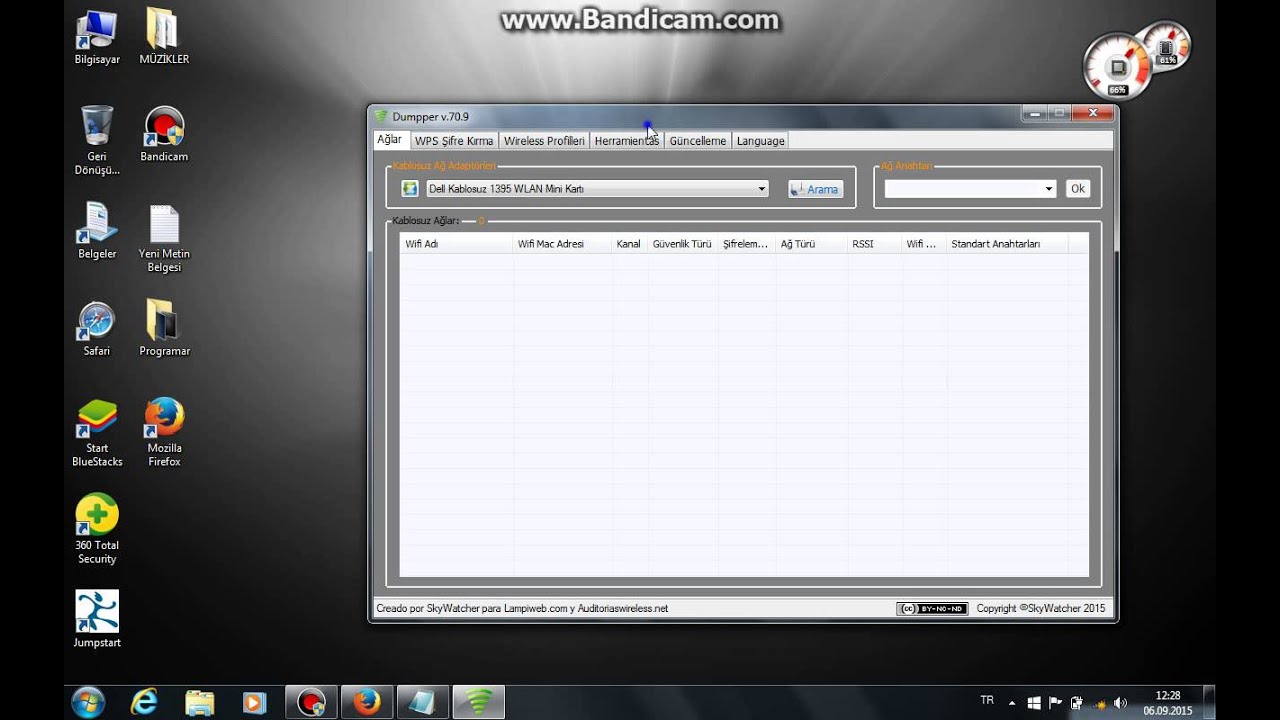Select the Bandicam desktop shortcut
The height and width of the screenshot is (720, 1280).
pyautogui.click(x=164, y=134)
